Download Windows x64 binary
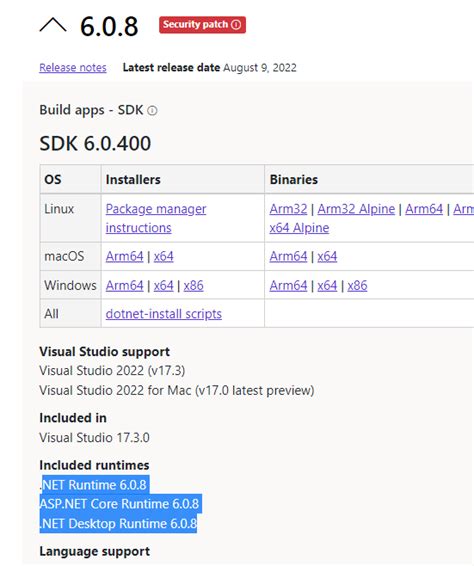This screenshot has height=566, width=474. [327, 286]
